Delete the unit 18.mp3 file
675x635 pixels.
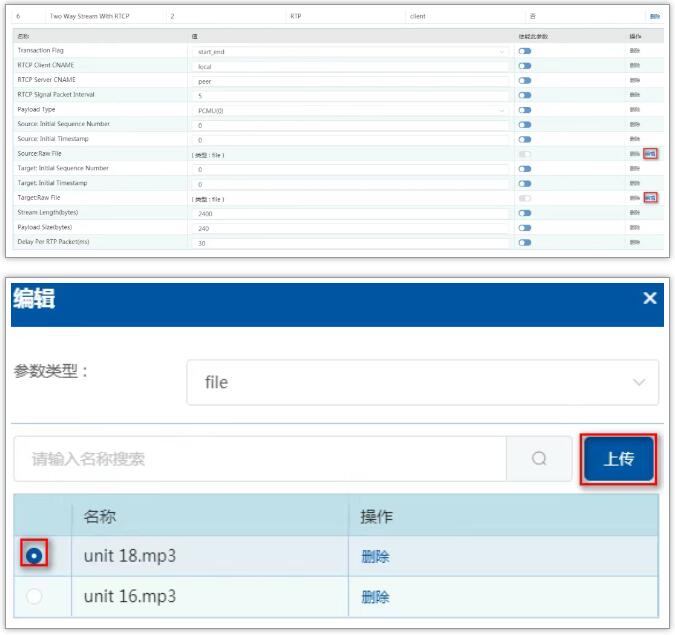coord(375,557)
